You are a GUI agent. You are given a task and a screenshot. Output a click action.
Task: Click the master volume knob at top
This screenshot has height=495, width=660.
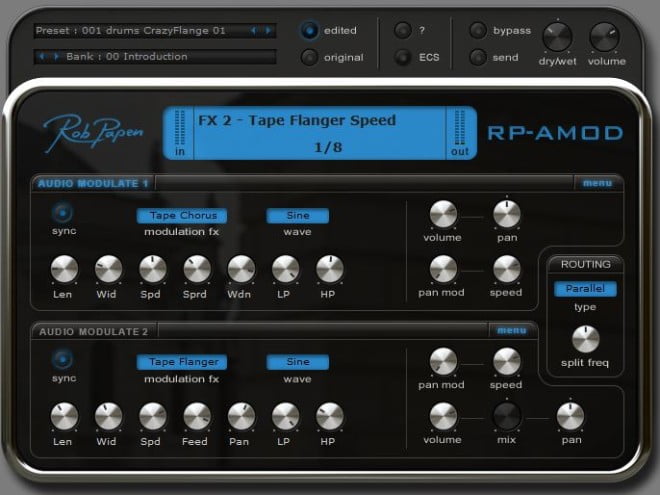pyautogui.click(x=605, y=37)
